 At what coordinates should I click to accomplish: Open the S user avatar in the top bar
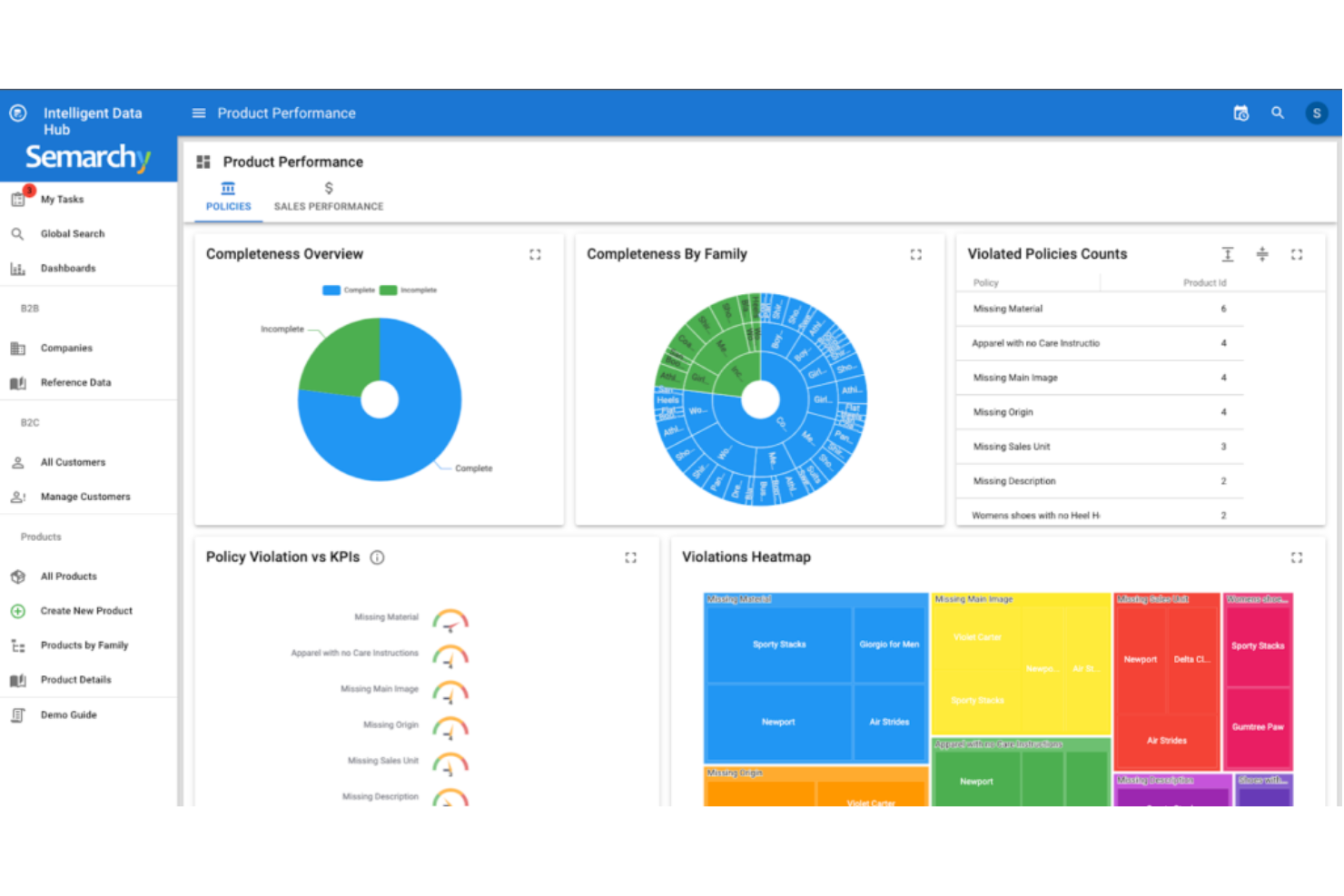pos(1317,113)
